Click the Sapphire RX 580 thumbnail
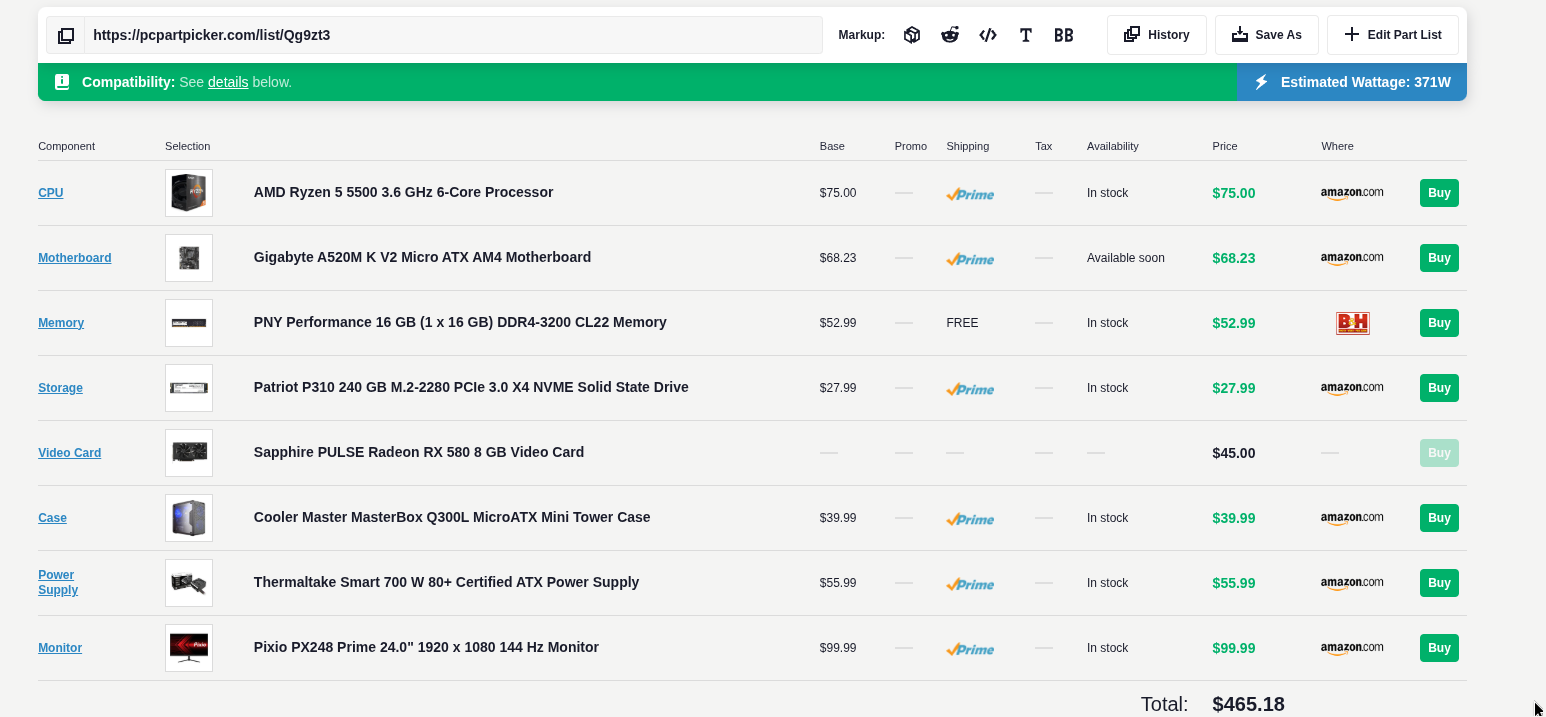1546x717 pixels. [189, 453]
